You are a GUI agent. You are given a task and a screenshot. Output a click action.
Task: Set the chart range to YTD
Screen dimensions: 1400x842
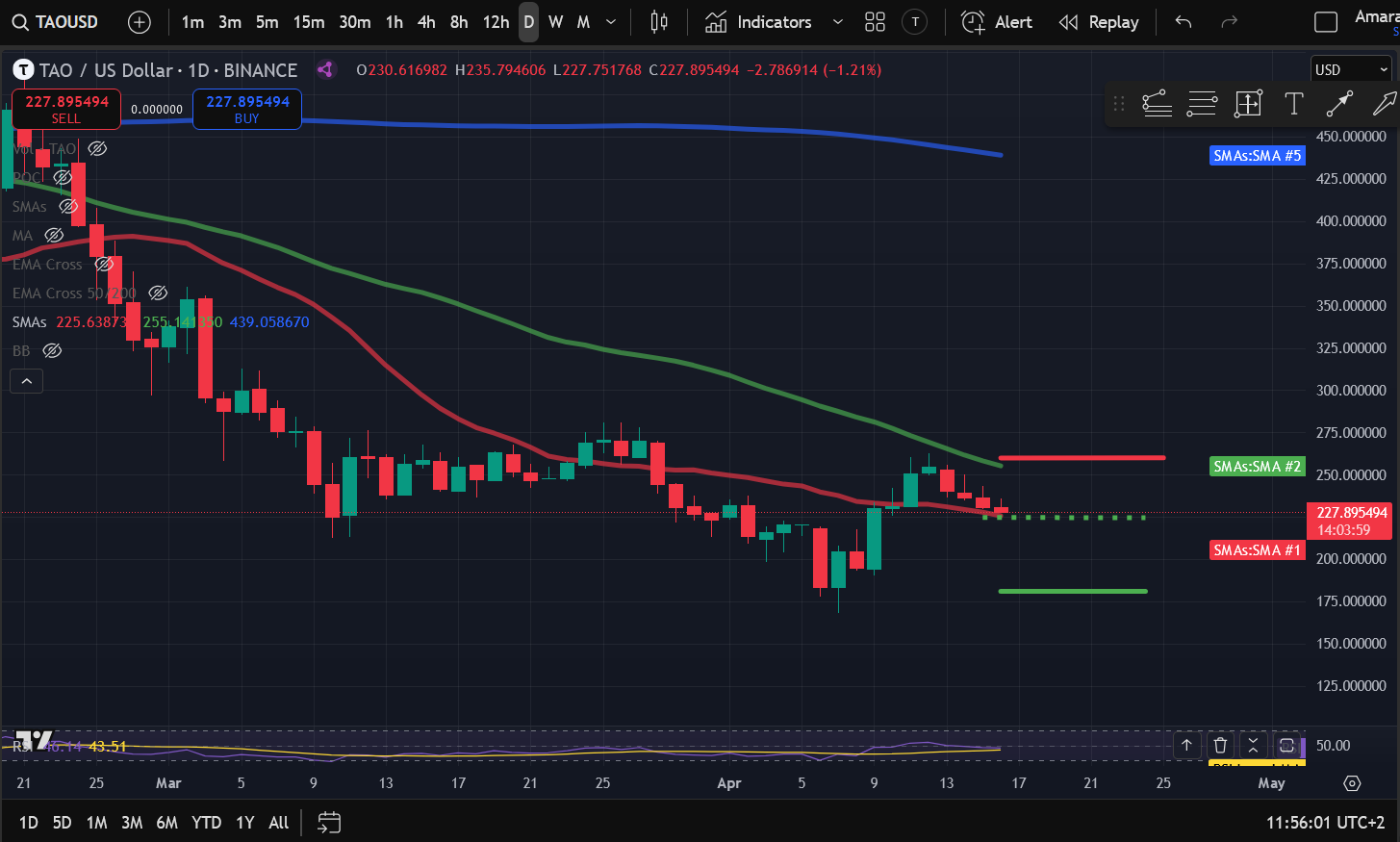tap(206, 823)
